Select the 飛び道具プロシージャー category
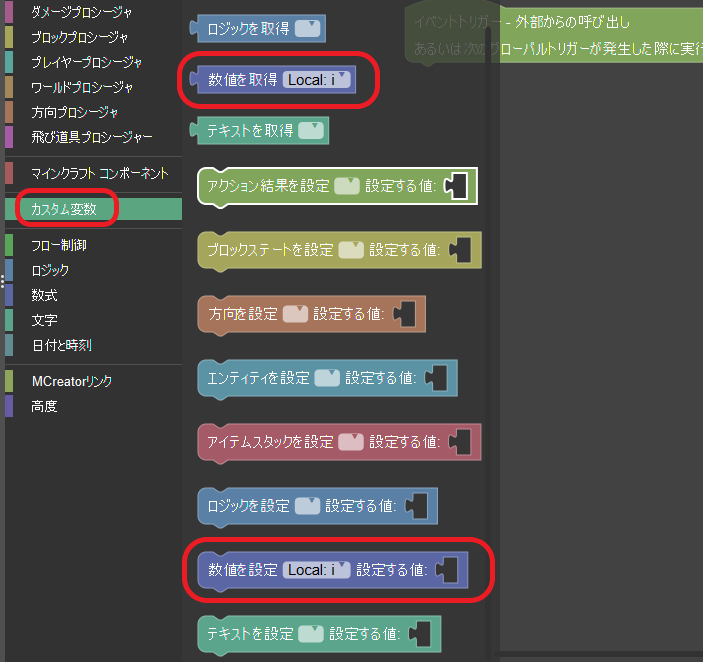The width and height of the screenshot is (703, 662). point(91,137)
